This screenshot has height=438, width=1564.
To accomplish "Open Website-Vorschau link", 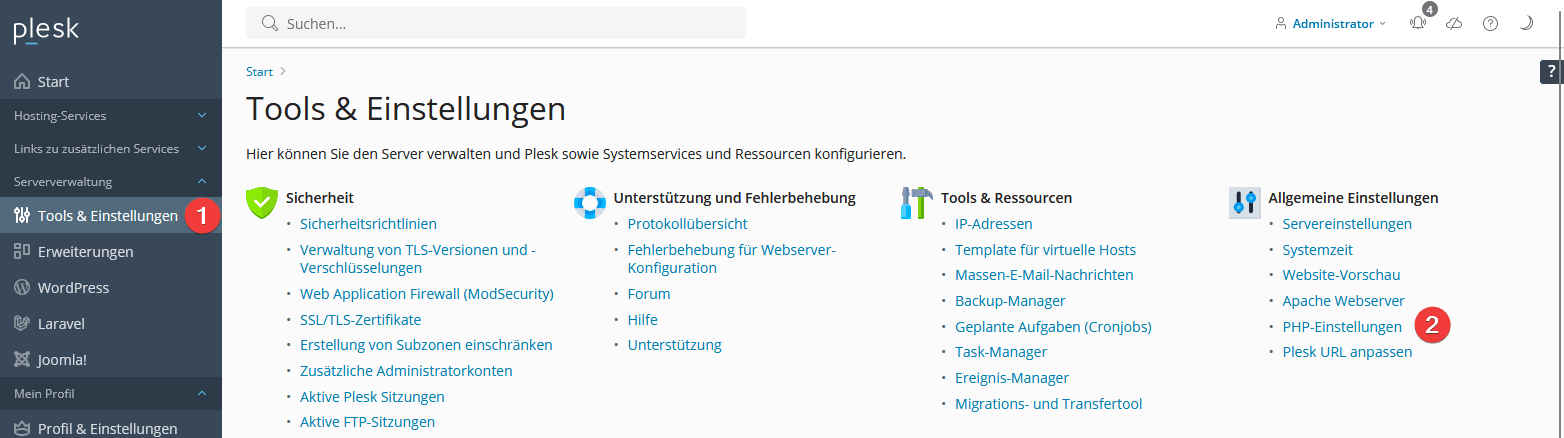I will coord(1342,275).
